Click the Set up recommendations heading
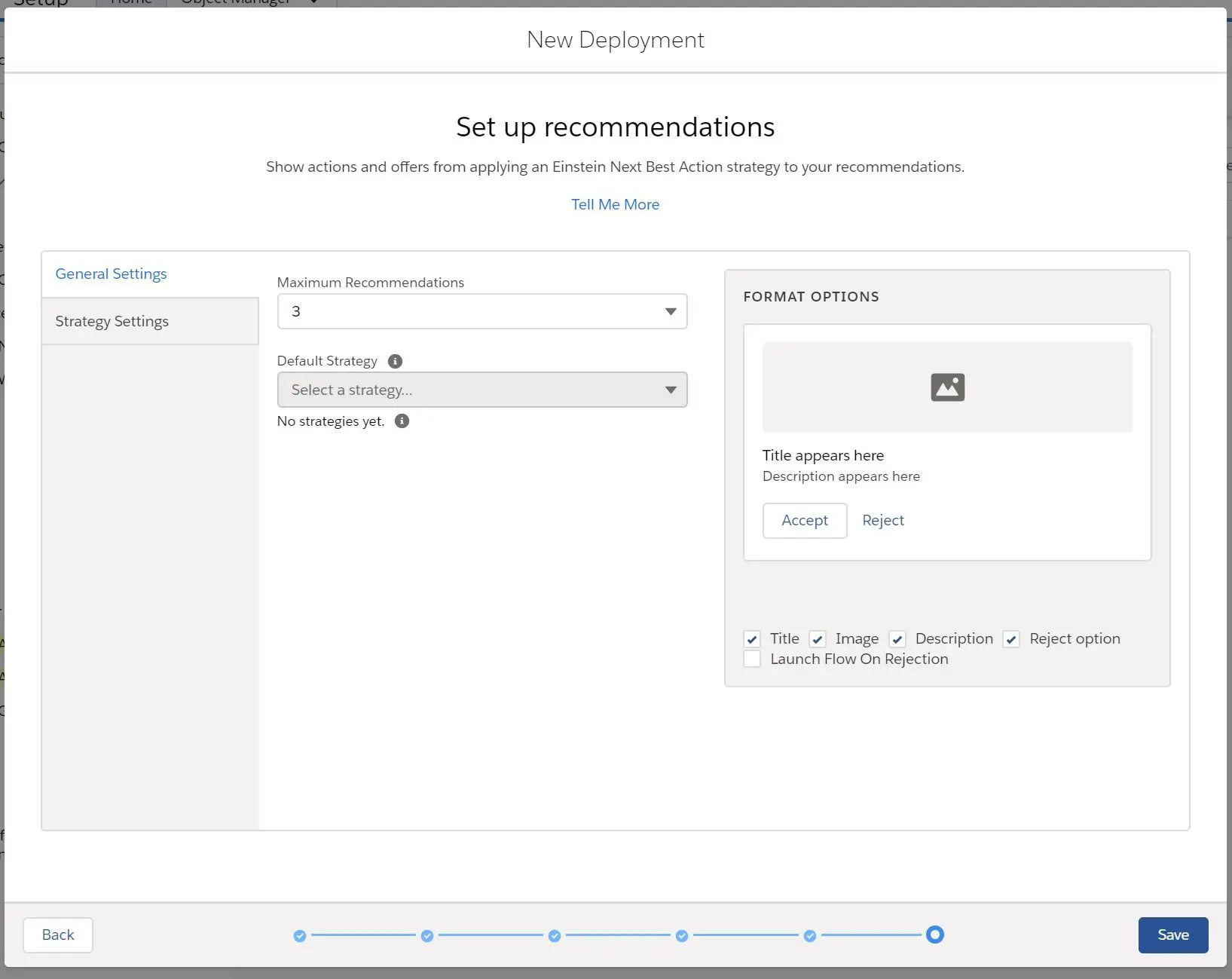This screenshot has height=979, width=1232. [x=616, y=127]
